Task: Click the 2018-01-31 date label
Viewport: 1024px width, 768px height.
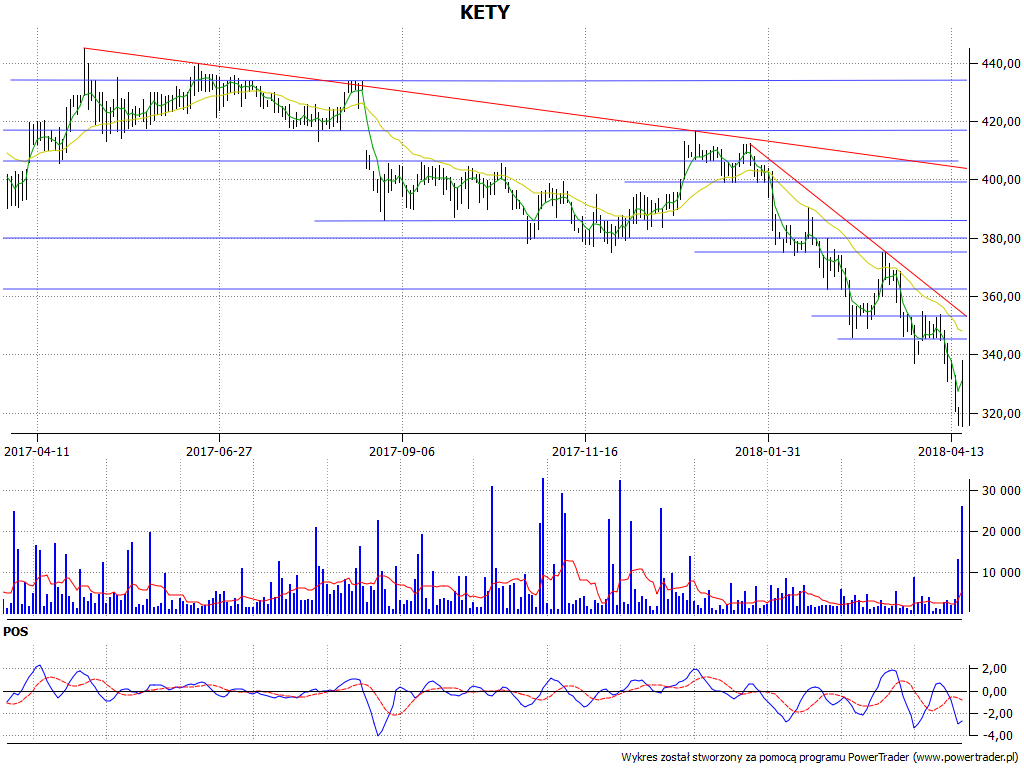Action: coord(767,451)
